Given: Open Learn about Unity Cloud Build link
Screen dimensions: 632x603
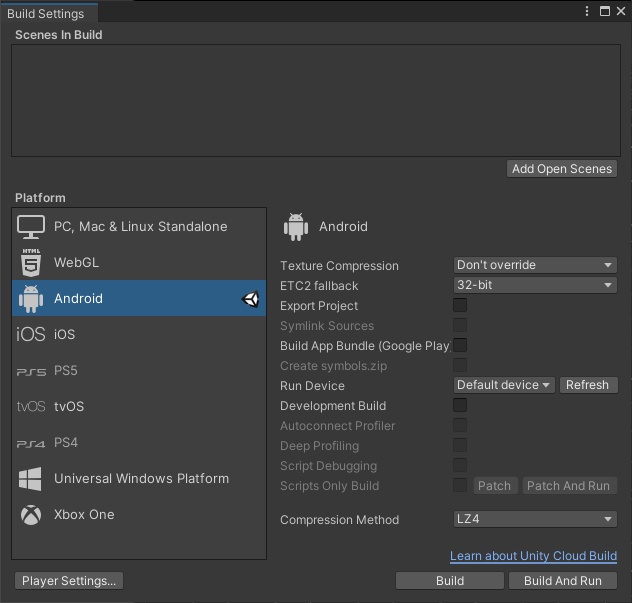Looking at the screenshot, I should 533,556.
